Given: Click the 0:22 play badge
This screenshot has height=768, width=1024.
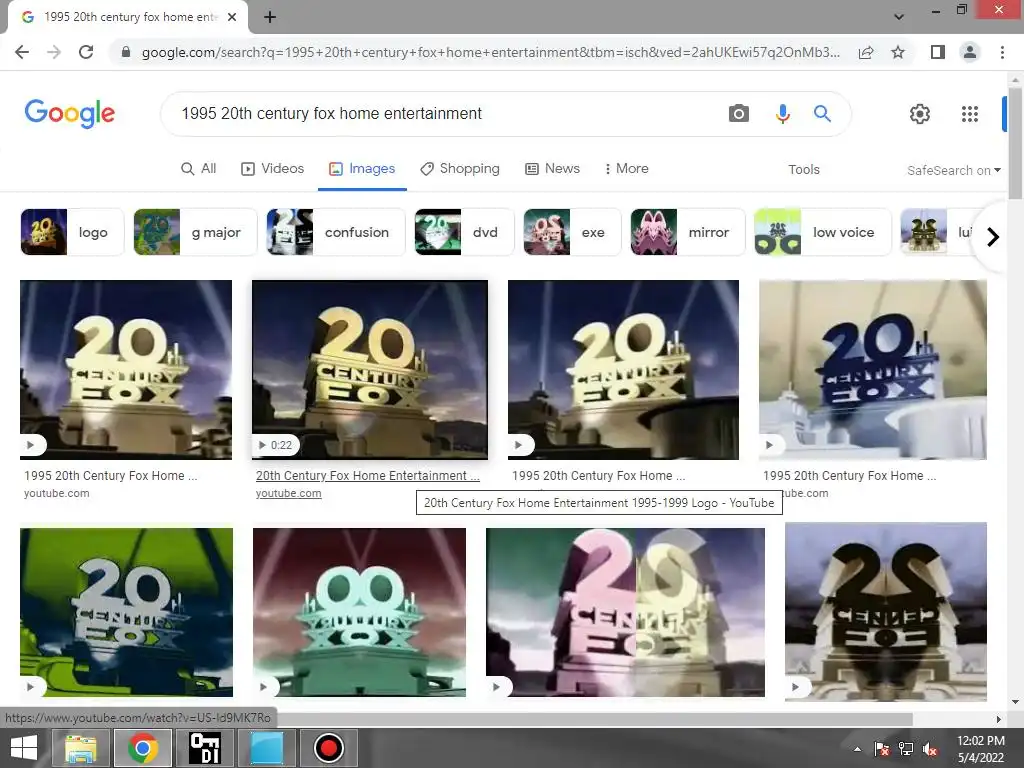Looking at the screenshot, I should [x=276, y=445].
